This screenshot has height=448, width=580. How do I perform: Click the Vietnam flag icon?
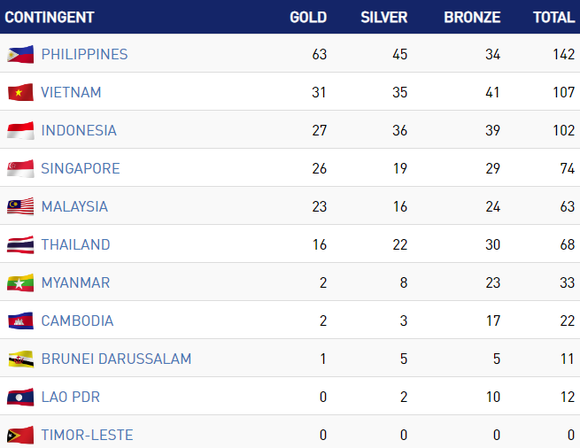(x=21, y=92)
